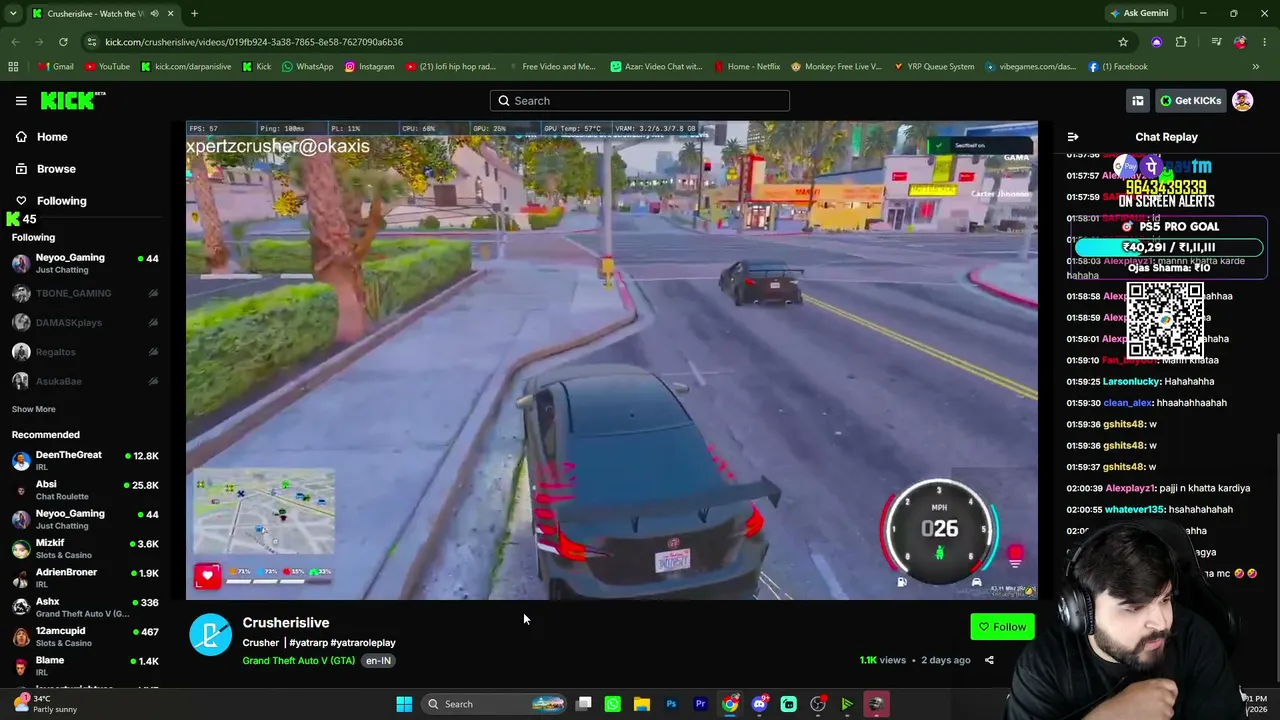Open the YRP Queue System bookmark
This screenshot has height=720, width=1280.
click(934, 67)
